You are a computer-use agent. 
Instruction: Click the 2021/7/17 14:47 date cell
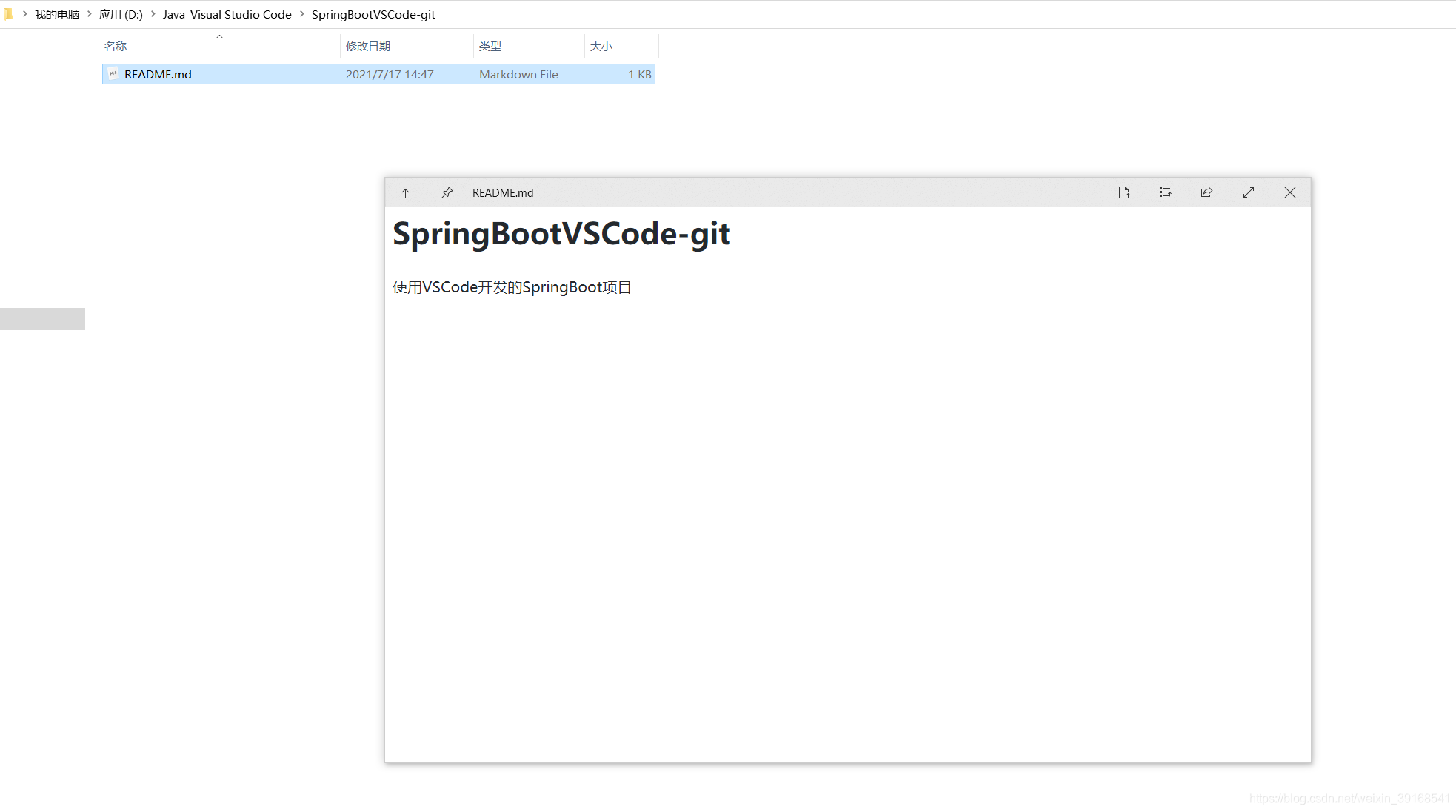[x=390, y=74]
